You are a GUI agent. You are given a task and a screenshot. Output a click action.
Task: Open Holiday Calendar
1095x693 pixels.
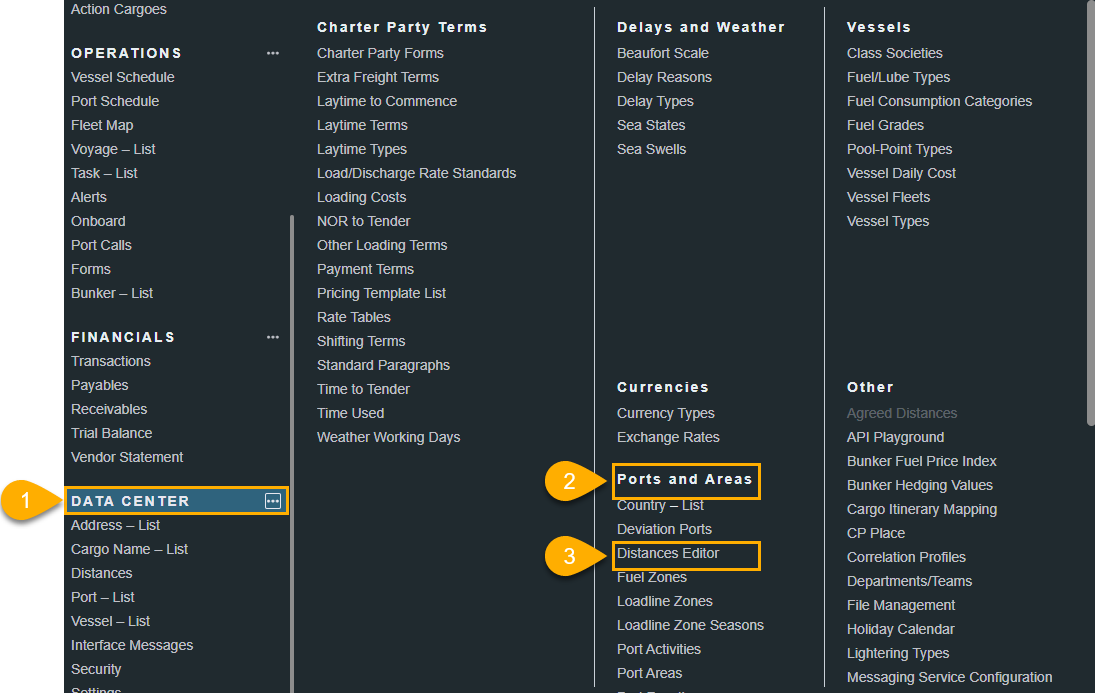tap(900, 629)
